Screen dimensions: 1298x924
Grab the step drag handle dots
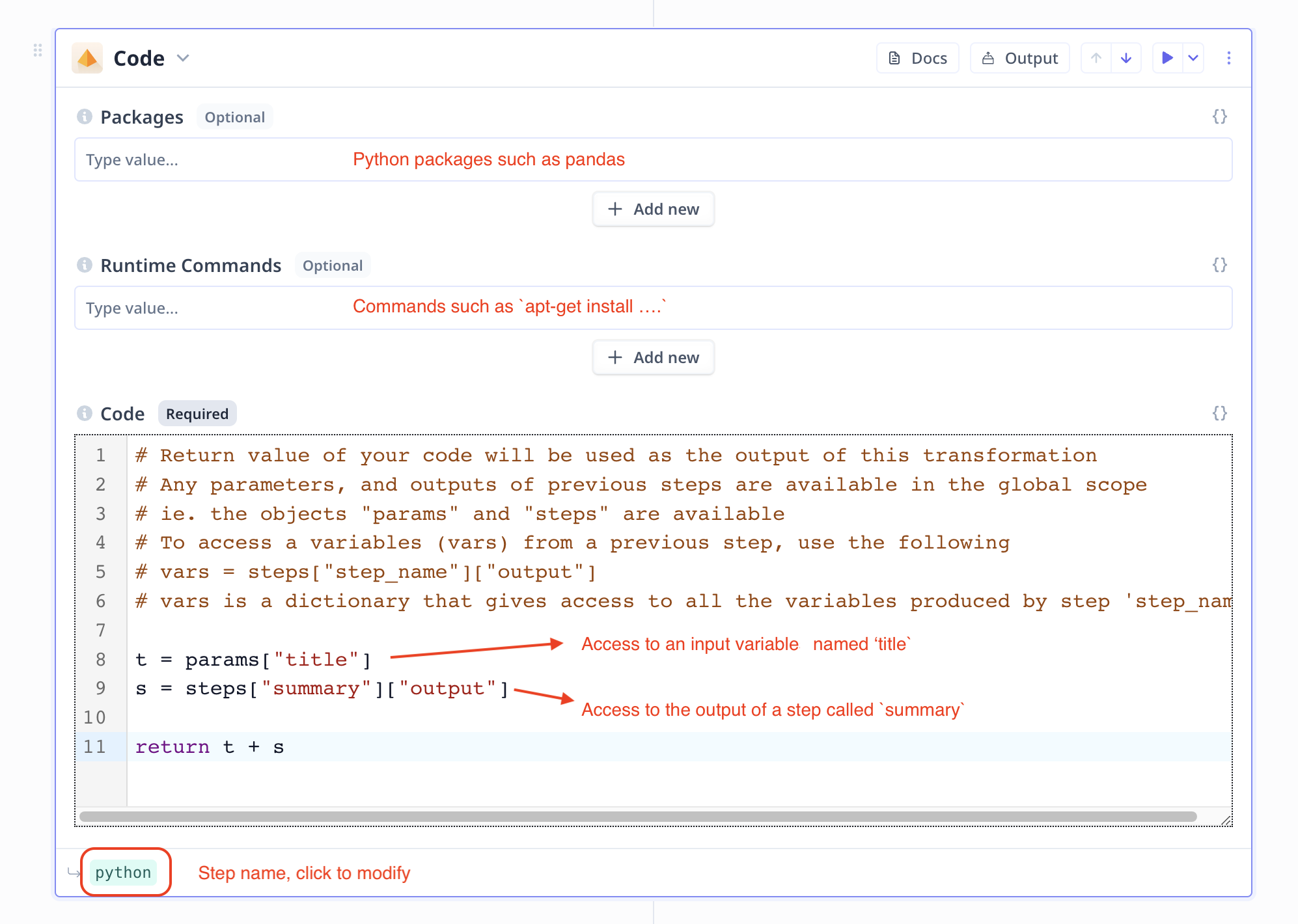point(38,50)
